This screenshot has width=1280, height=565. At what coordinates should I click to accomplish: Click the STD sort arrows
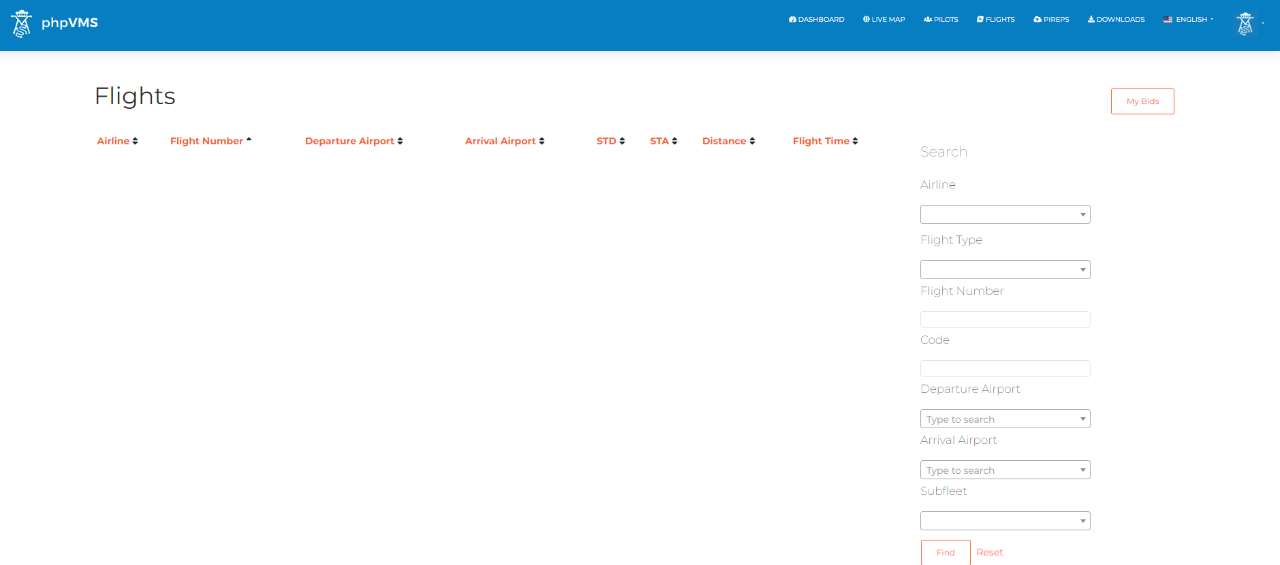tap(622, 141)
